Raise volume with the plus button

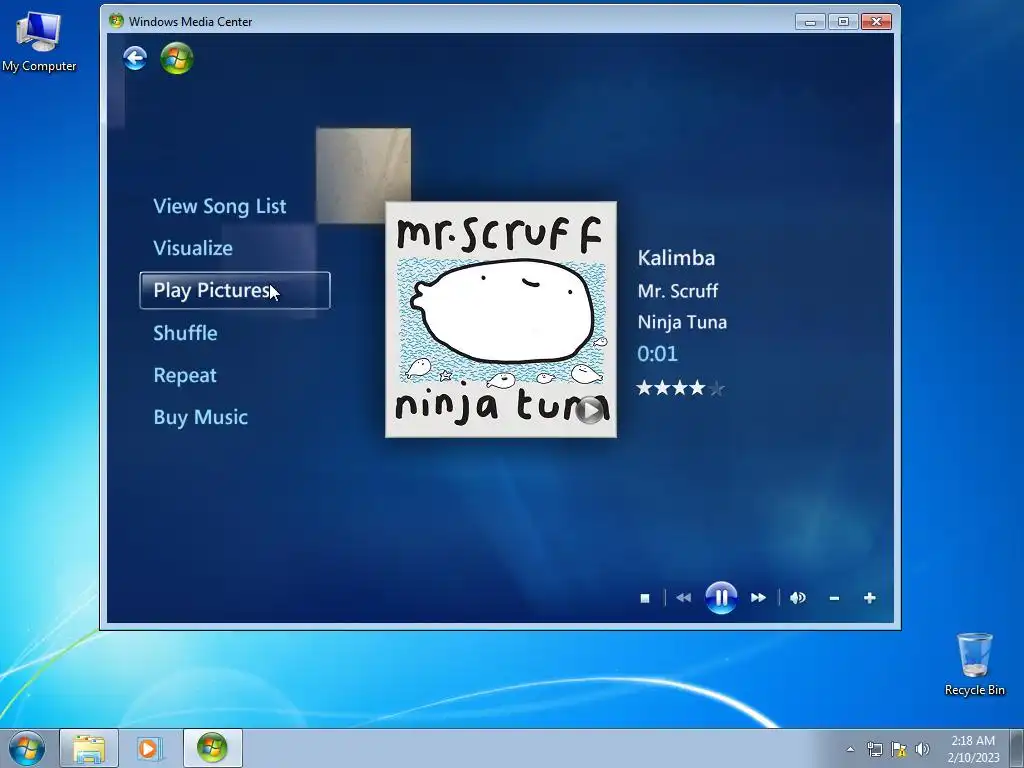tap(869, 598)
